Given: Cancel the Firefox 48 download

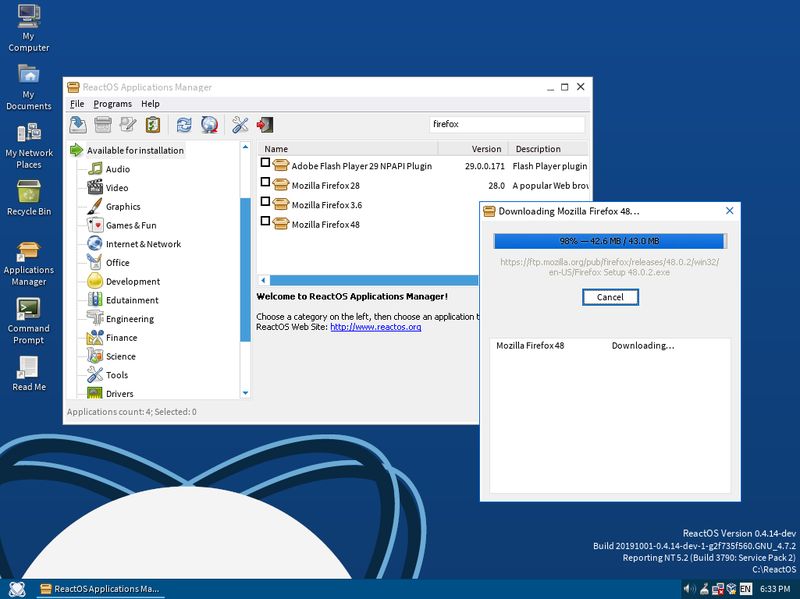Looking at the screenshot, I should click(x=610, y=297).
